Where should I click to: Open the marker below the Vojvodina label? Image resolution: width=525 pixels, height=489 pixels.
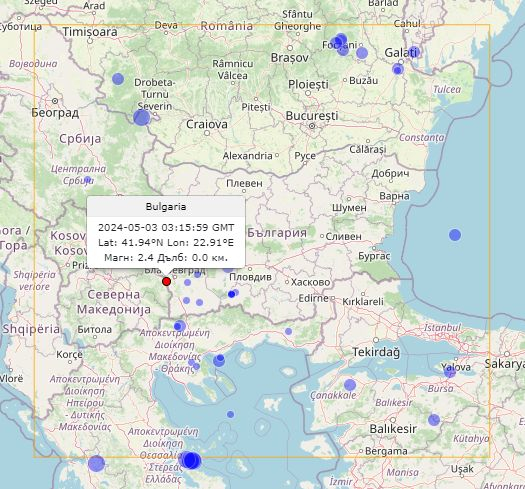(x=118, y=79)
